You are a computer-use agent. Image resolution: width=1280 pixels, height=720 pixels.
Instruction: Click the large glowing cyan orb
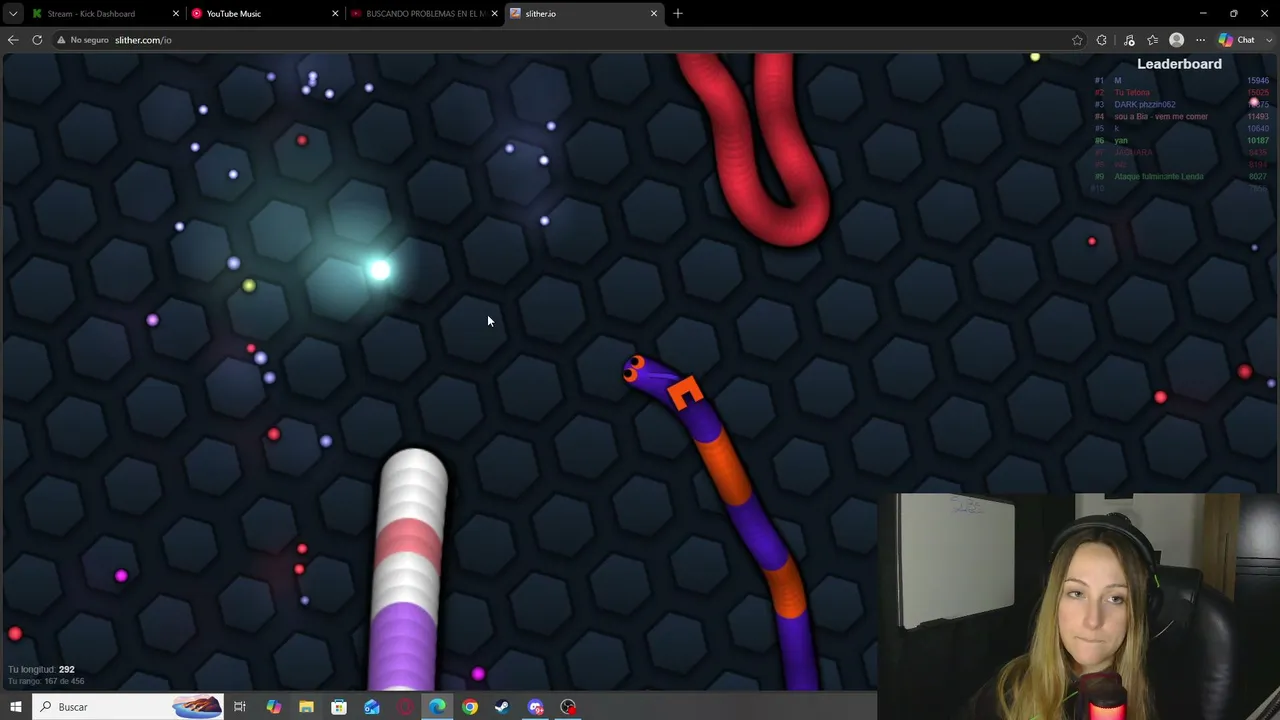tap(379, 269)
